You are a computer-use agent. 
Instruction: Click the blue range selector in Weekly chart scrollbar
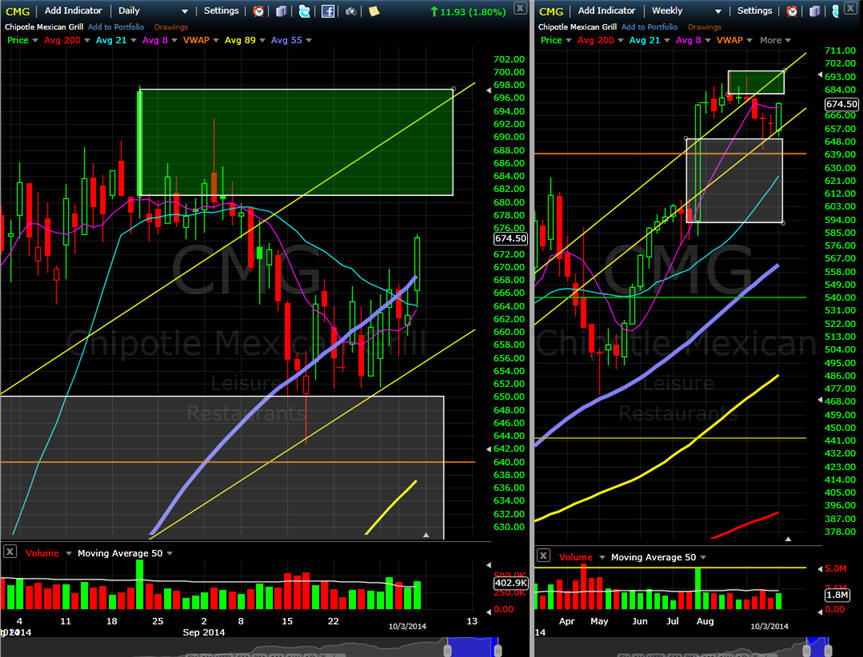(x=817, y=647)
